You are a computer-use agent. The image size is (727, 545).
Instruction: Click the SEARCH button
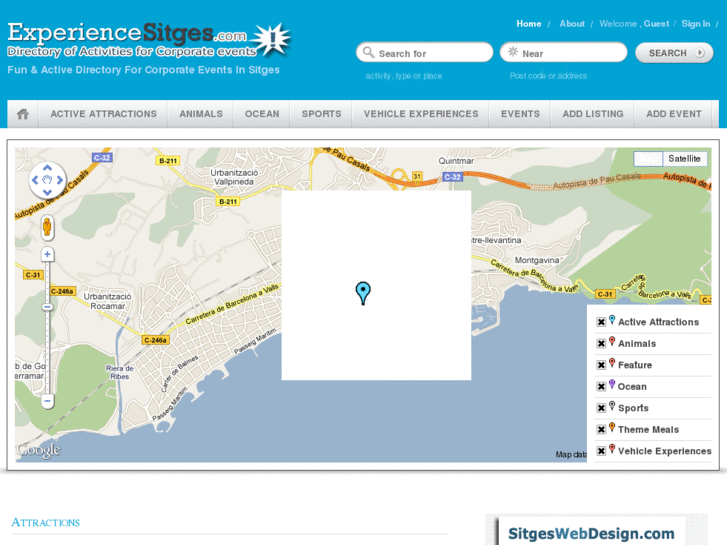[674, 53]
